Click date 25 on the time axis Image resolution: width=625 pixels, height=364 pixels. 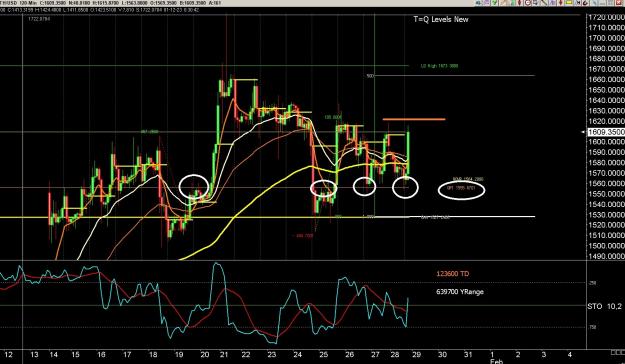(324, 354)
